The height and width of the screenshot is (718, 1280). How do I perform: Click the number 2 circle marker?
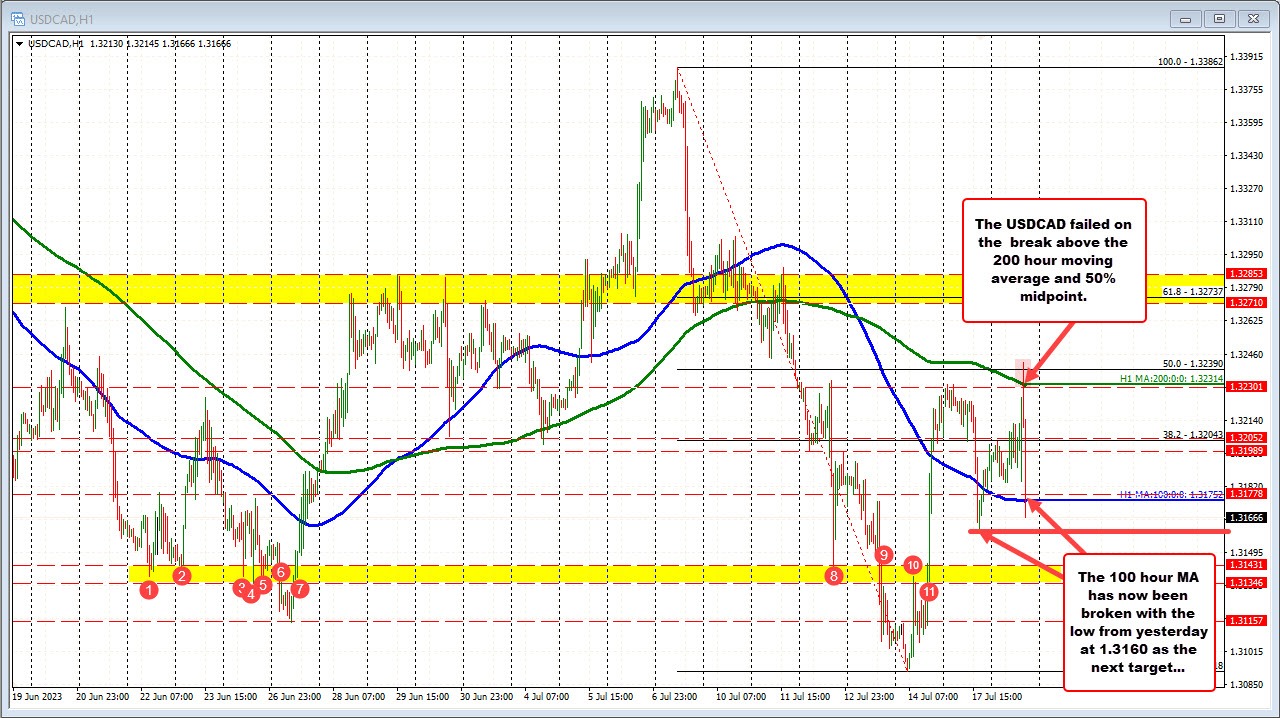click(x=182, y=575)
